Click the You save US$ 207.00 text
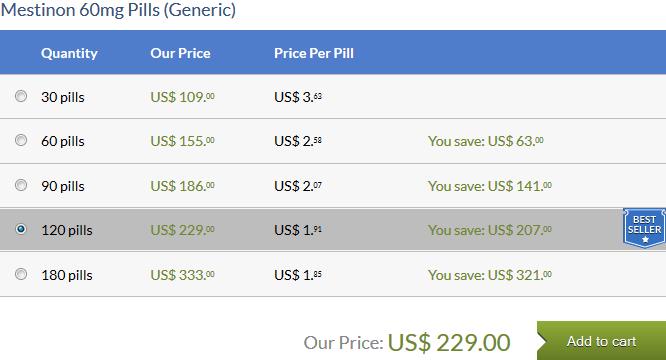Viewport: 666px width, 360px height. point(490,230)
